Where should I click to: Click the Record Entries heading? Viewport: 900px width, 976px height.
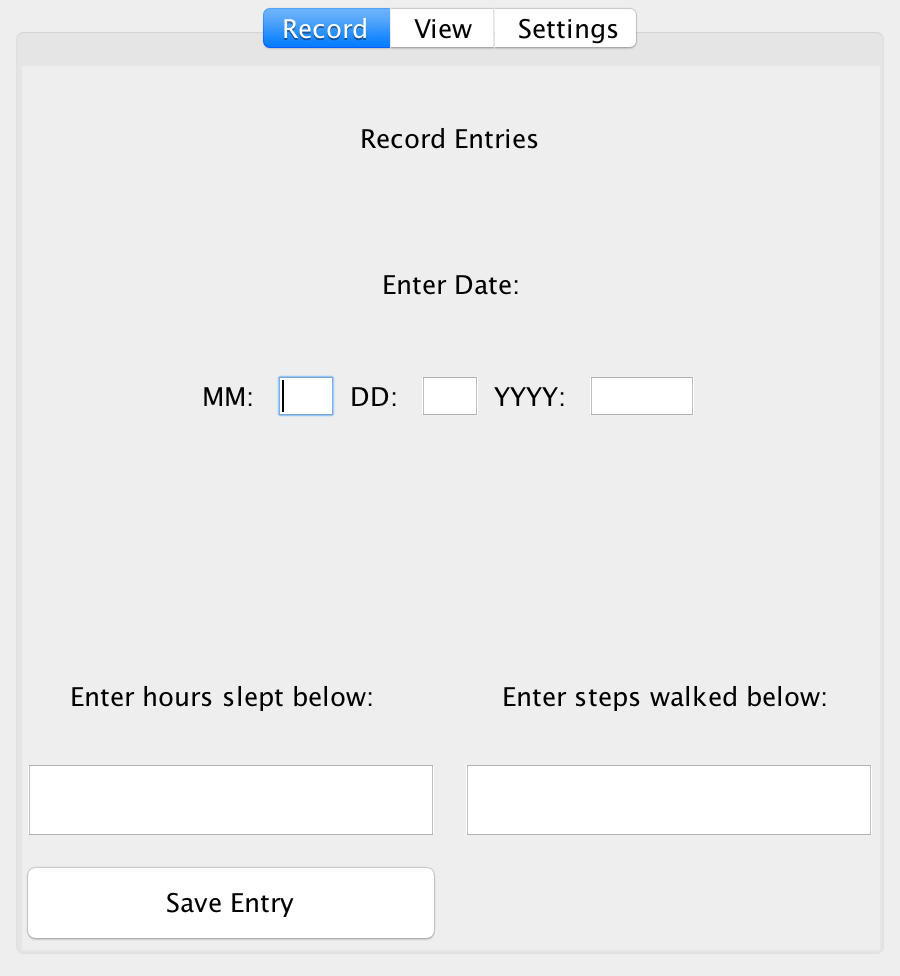click(449, 139)
